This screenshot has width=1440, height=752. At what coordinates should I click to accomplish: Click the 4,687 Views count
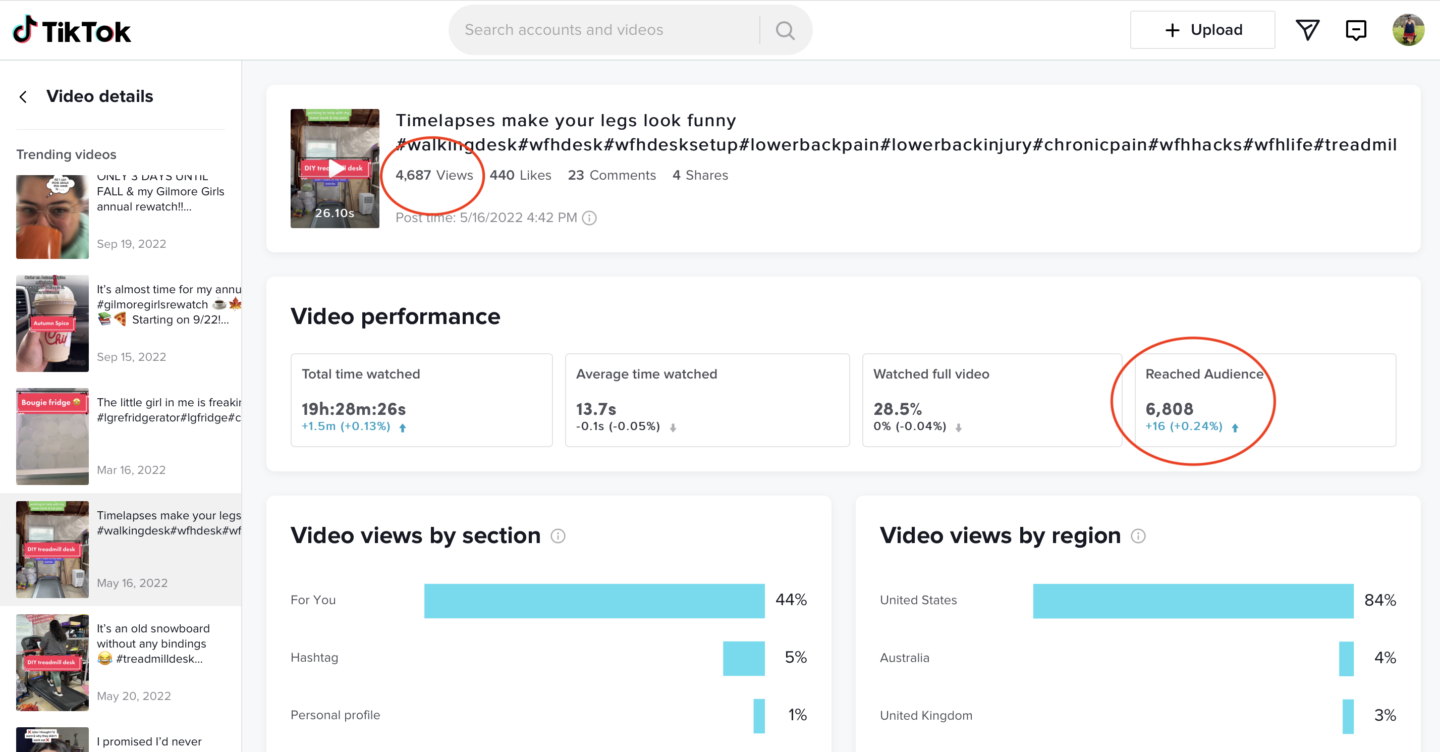[x=434, y=175]
